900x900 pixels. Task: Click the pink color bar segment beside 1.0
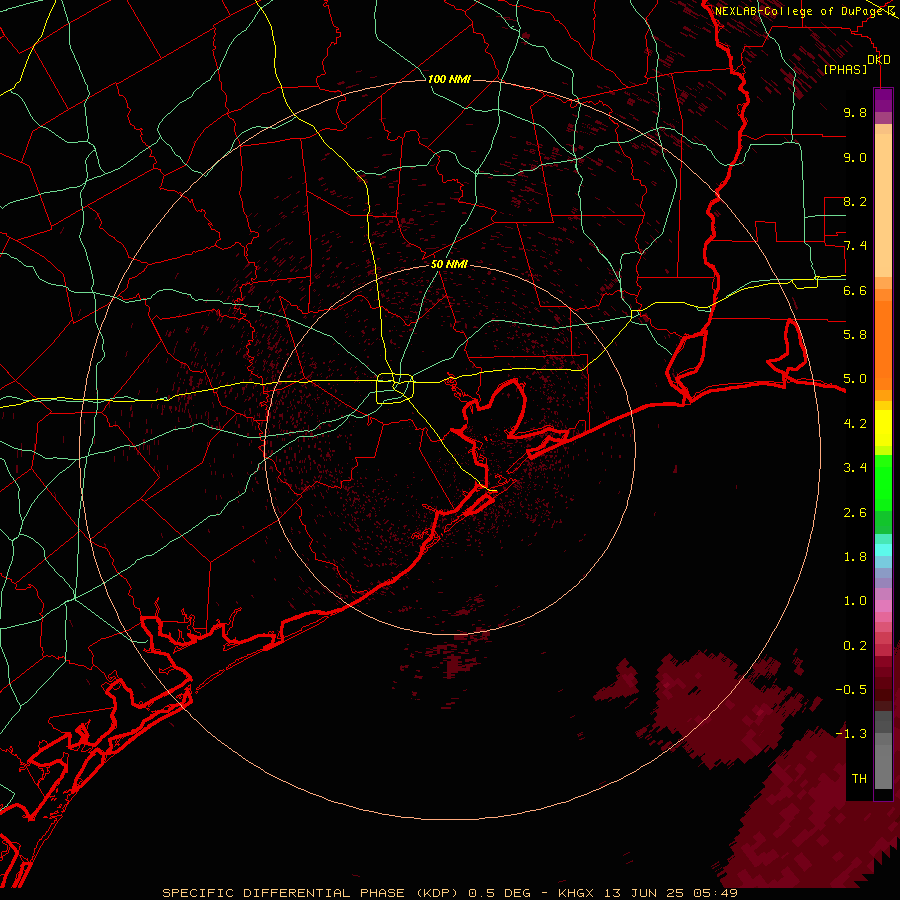(x=883, y=605)
